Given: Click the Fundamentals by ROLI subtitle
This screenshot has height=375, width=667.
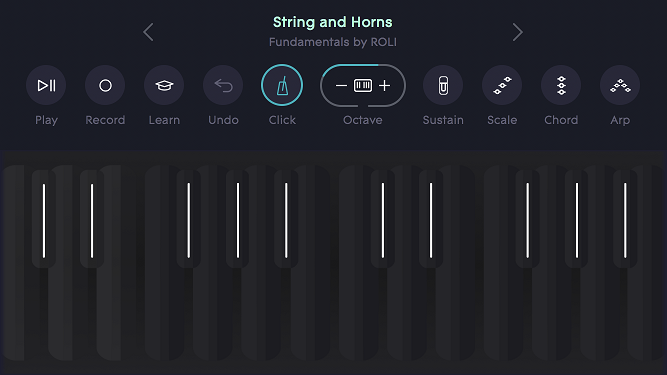Looking at the screenshot, I should [x=333, y=42].
